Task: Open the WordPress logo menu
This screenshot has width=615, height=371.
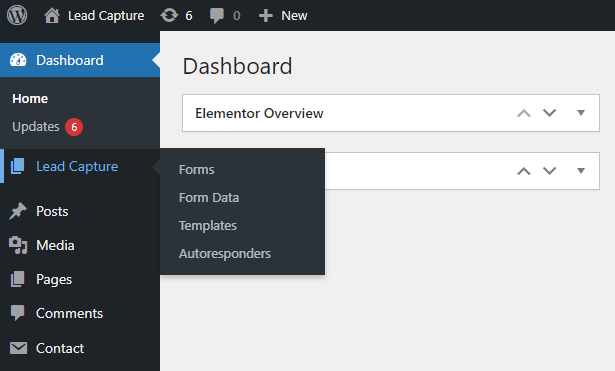Action: [17, 15]
